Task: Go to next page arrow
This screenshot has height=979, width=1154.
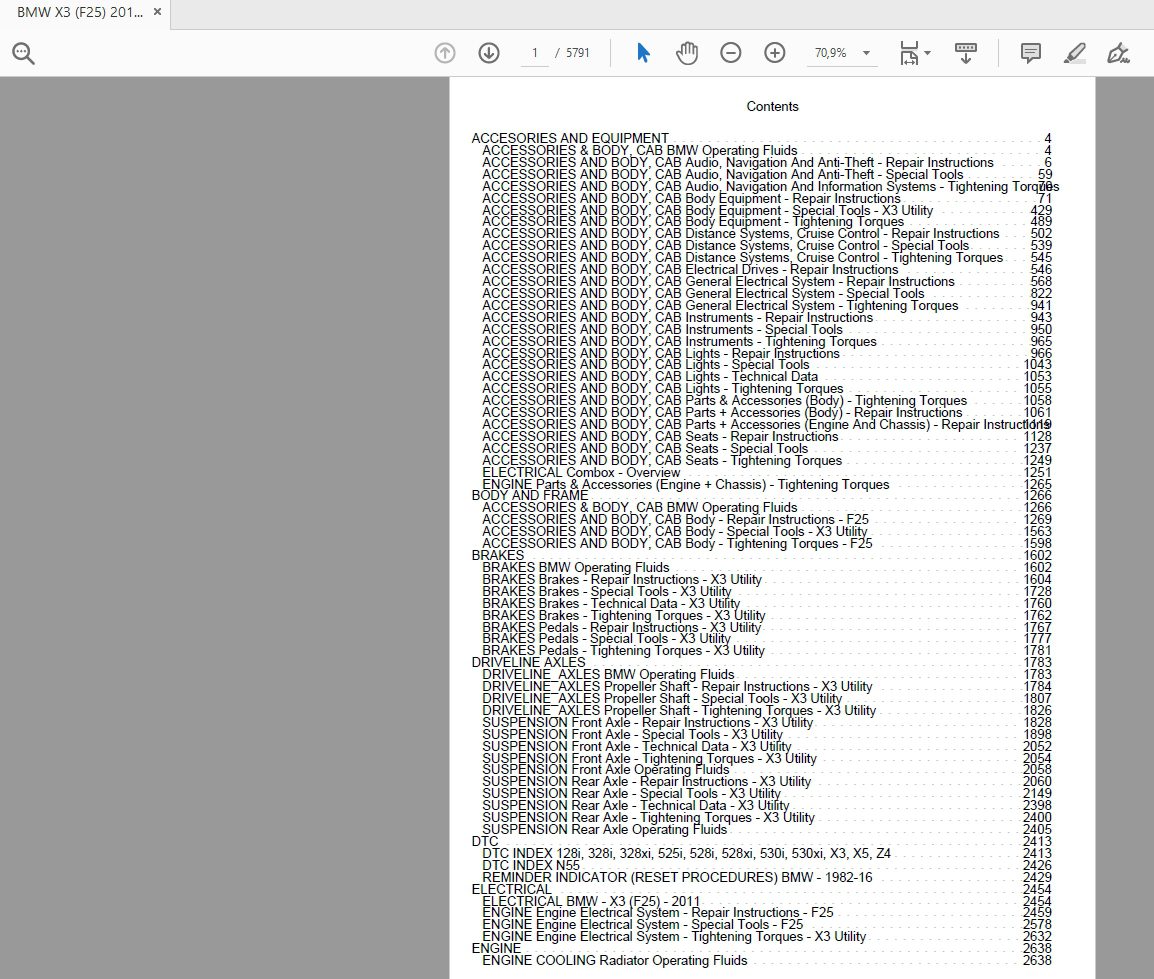Action: 489,53
